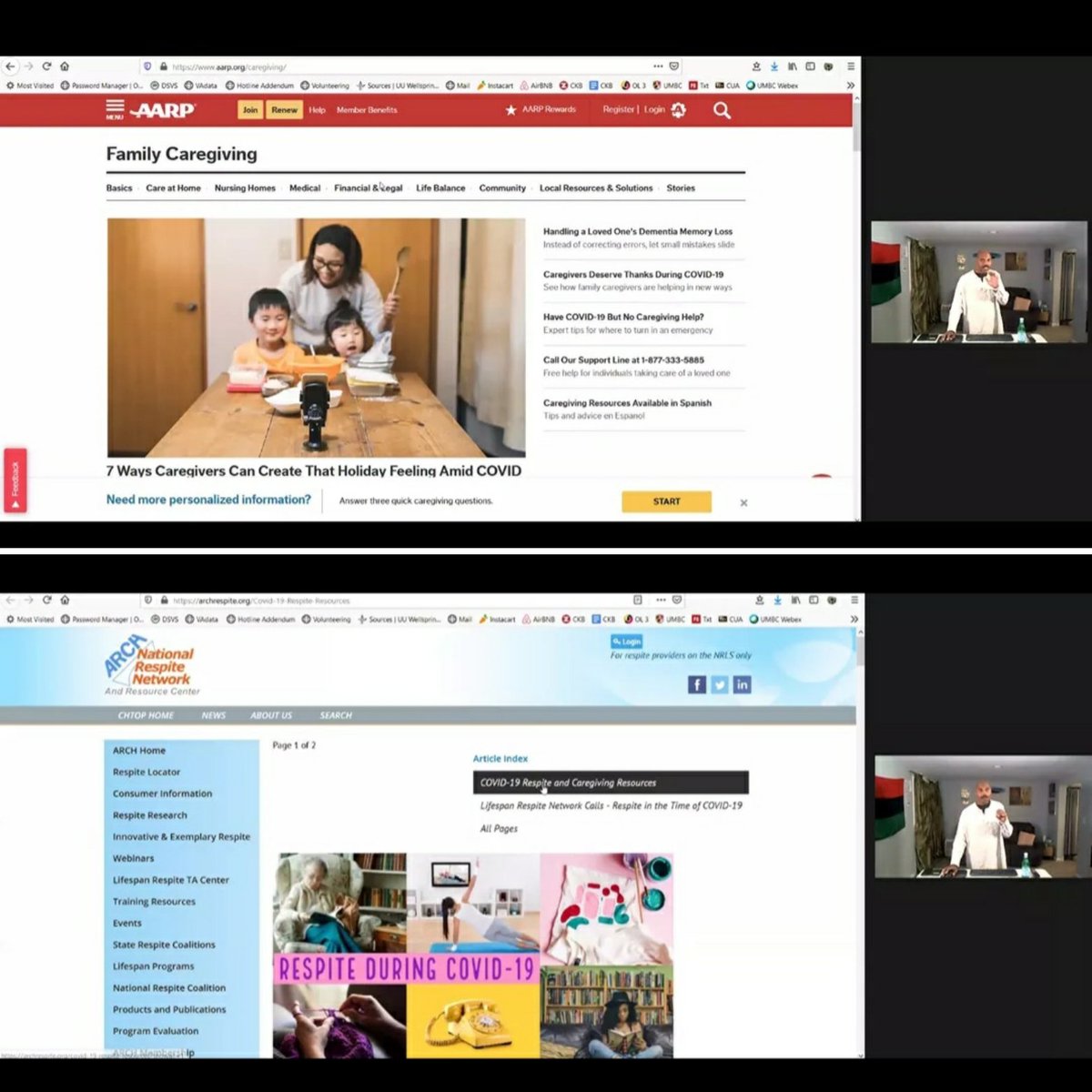Open State Respite Coalitions sidebar link
Screen dimensions: 1092x1092
164,945
